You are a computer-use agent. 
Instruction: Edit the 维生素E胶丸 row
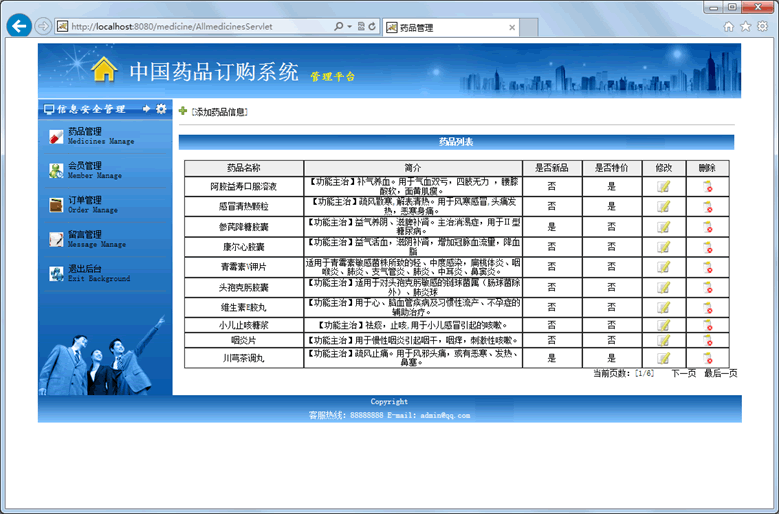coord(664,307)
